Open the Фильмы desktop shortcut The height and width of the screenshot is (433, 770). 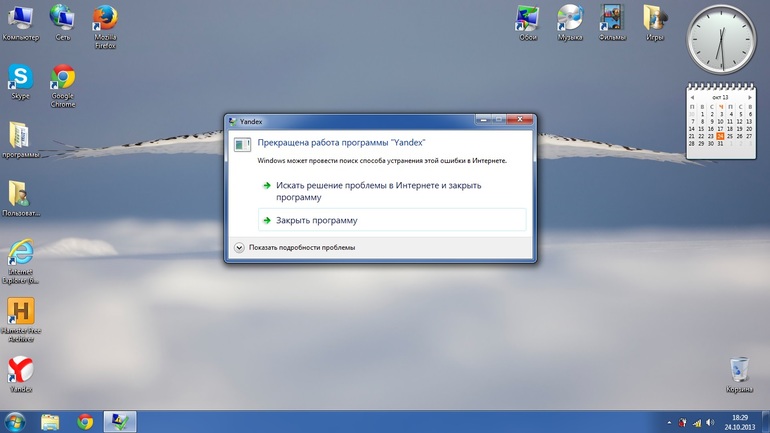[612, 19]
